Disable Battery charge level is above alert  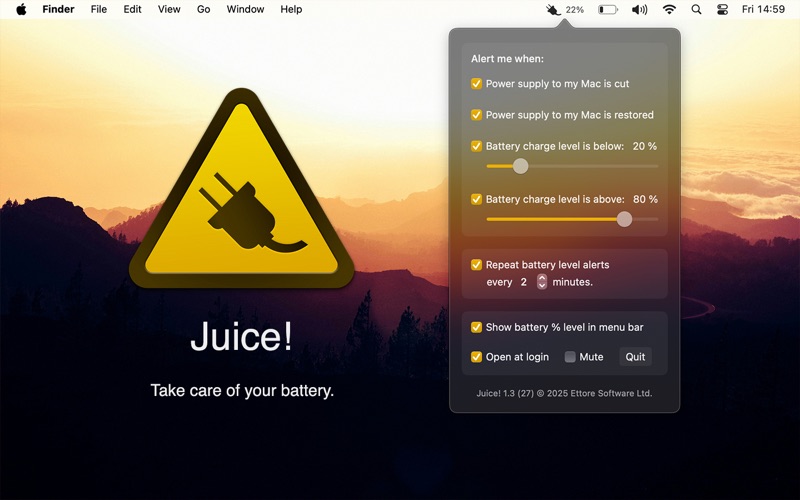pyautogui.click(x=476, y=199)
